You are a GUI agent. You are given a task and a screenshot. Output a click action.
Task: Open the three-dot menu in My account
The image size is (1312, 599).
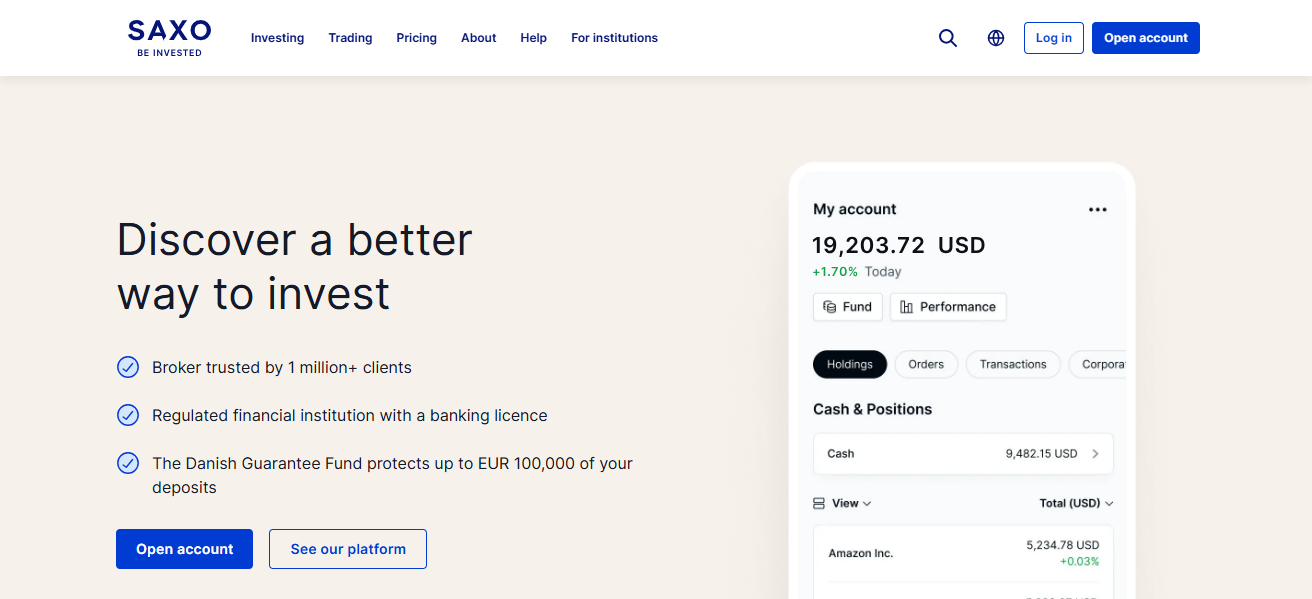1097,209
